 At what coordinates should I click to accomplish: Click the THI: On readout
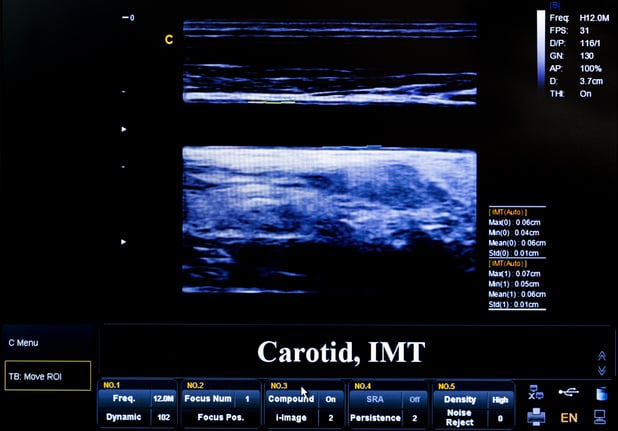point(571,93)
